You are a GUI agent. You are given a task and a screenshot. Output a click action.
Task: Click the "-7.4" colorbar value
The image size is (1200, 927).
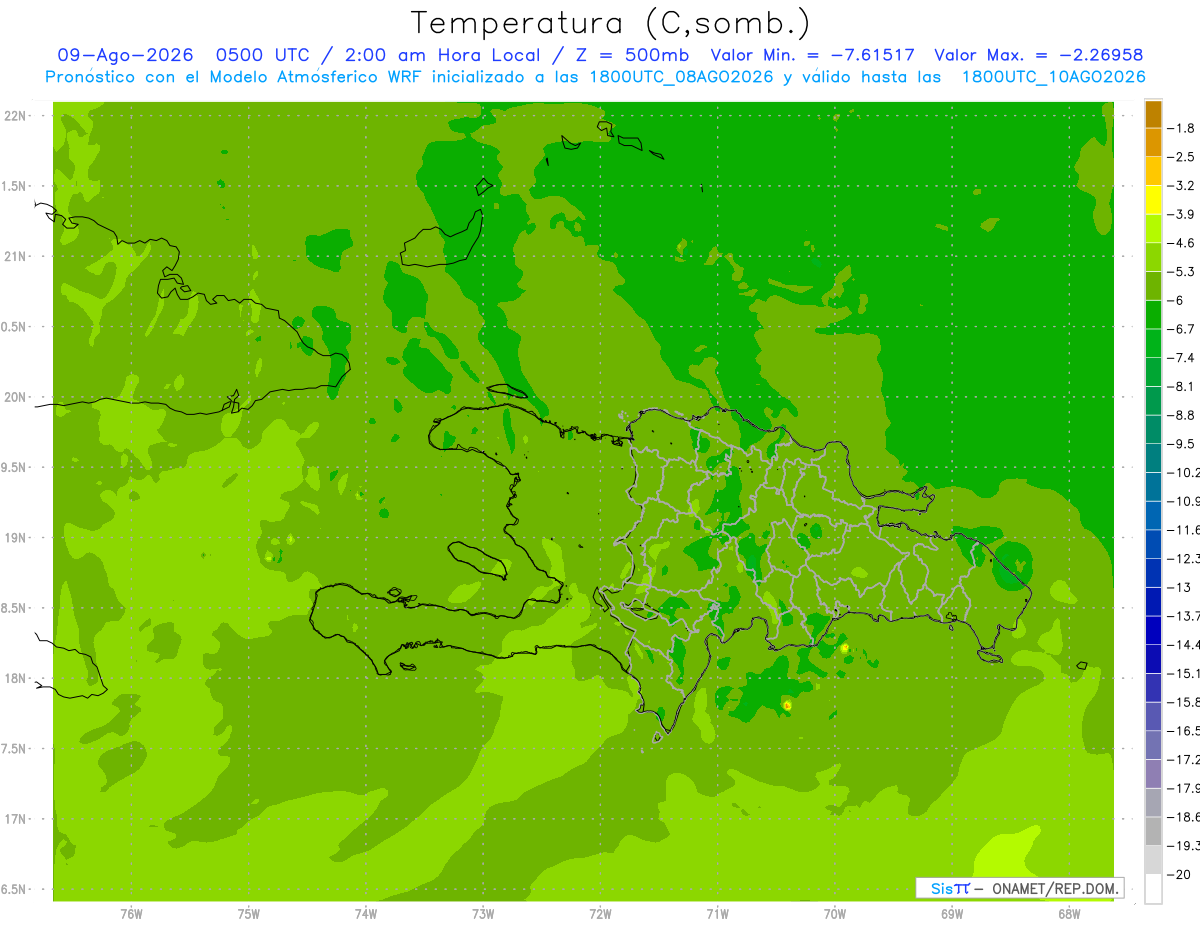click(x=1181, y=358)
